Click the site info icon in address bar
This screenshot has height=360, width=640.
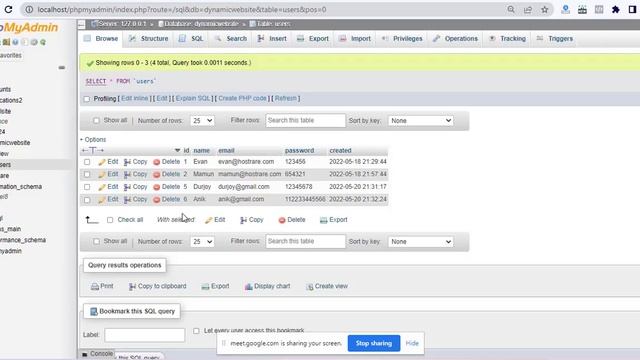pos(29,9)
